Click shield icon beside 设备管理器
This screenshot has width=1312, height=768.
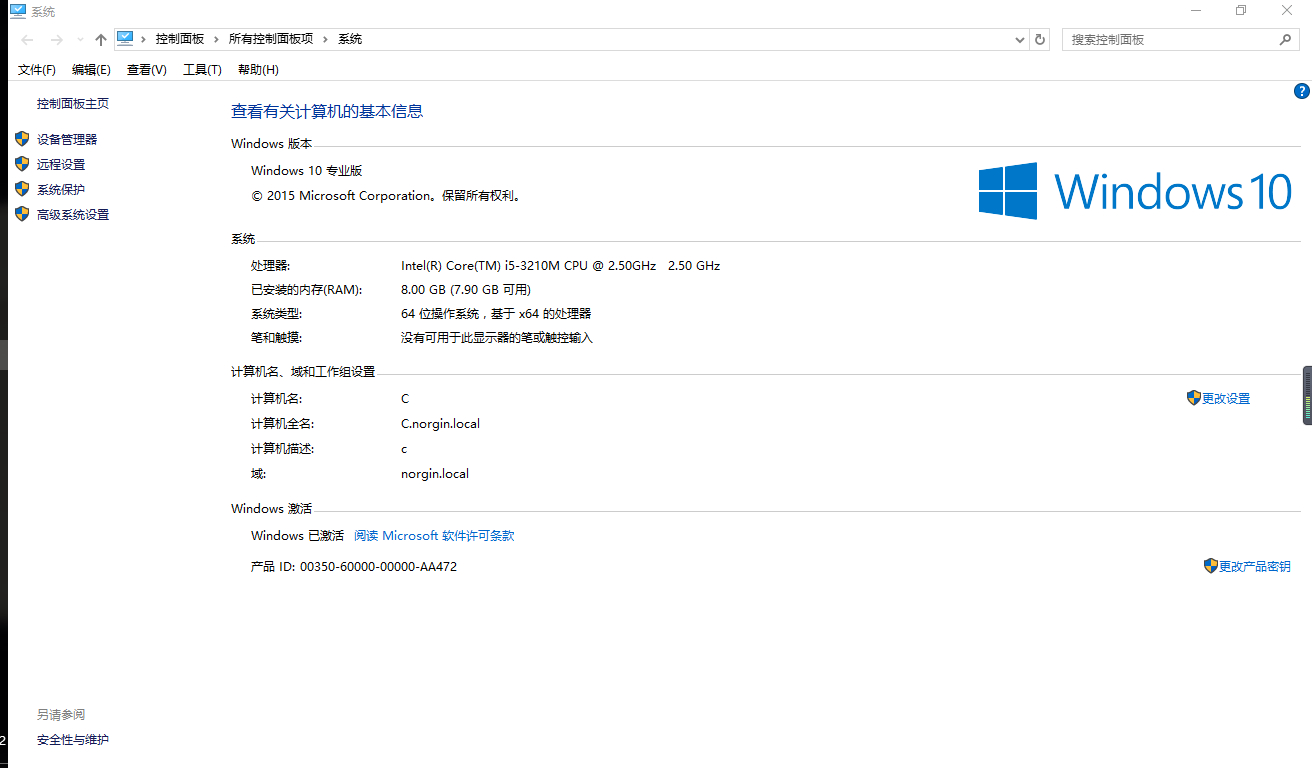point(22,139)
